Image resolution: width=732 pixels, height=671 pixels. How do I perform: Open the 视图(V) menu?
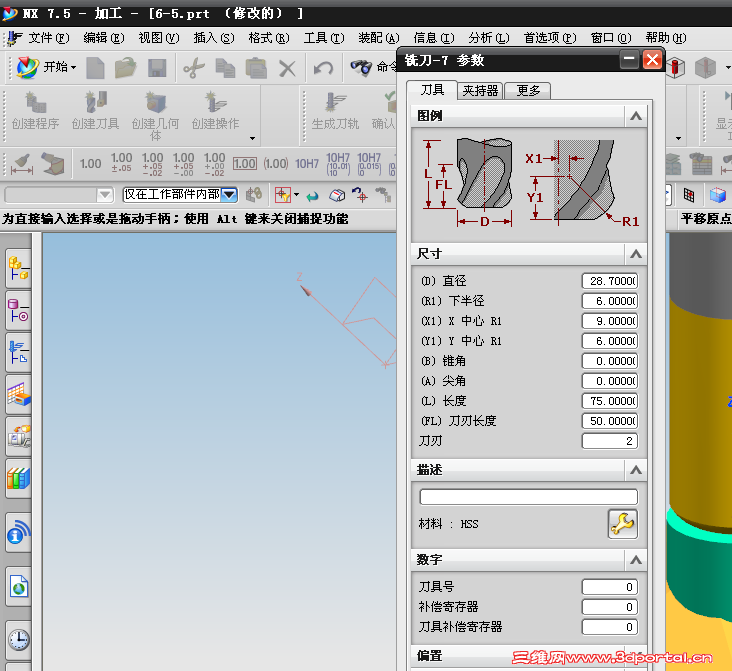(159, 38)
